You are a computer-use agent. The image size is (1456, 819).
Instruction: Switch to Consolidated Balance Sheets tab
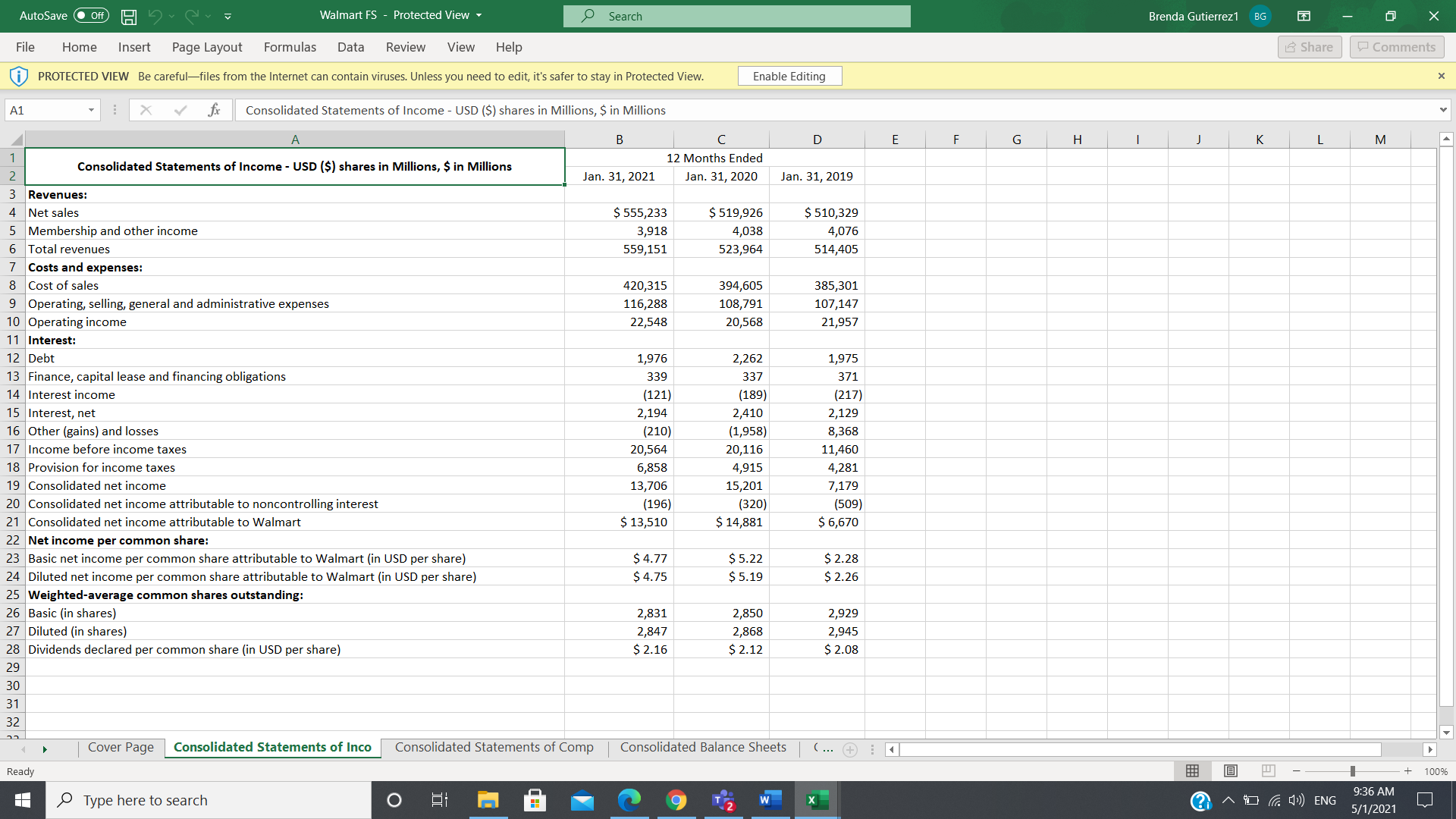click(703, 747)
